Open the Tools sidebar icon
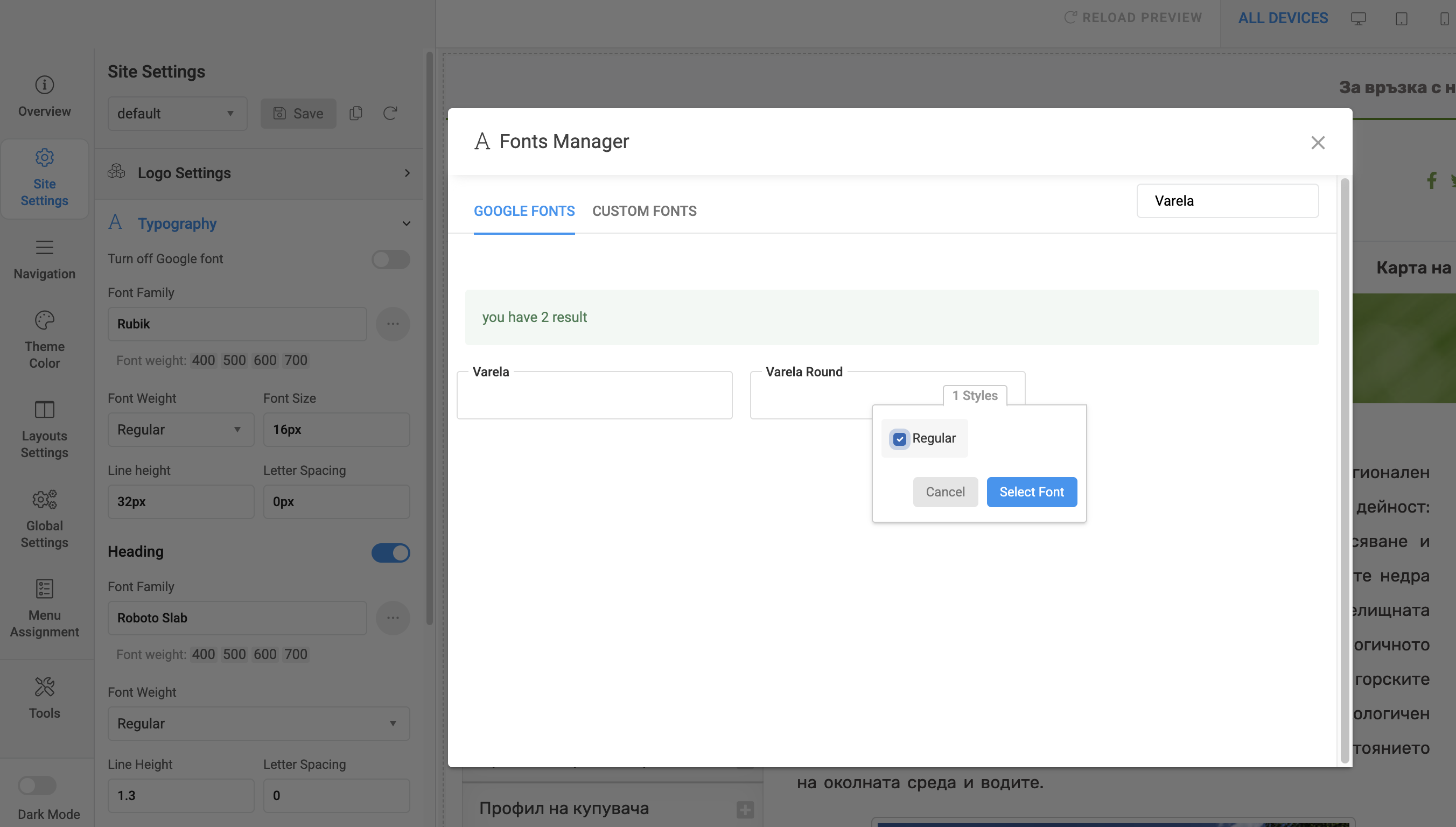1456x827 pixels. (x=44, y=687)
